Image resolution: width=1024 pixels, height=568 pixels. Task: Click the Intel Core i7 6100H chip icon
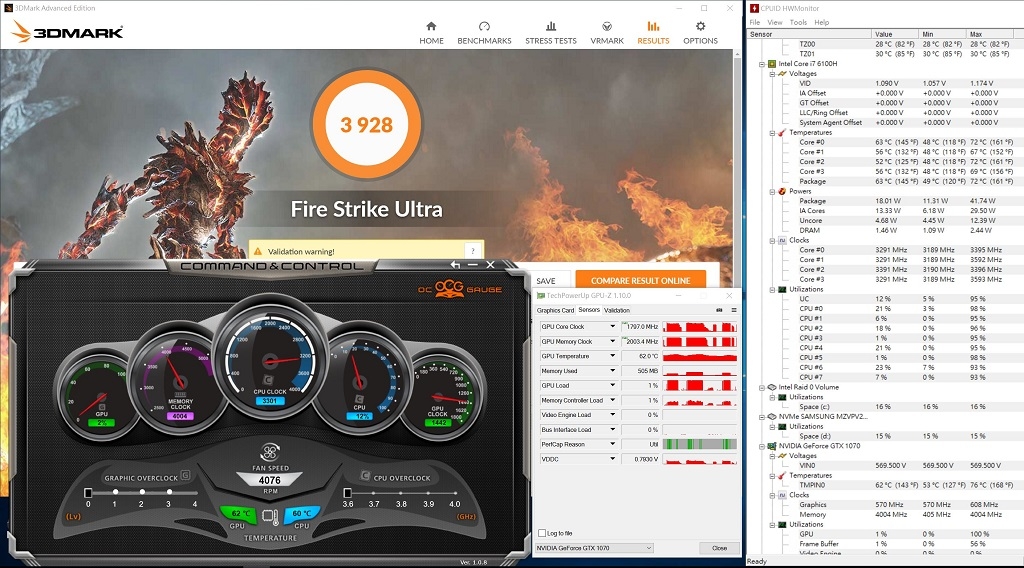771,64
